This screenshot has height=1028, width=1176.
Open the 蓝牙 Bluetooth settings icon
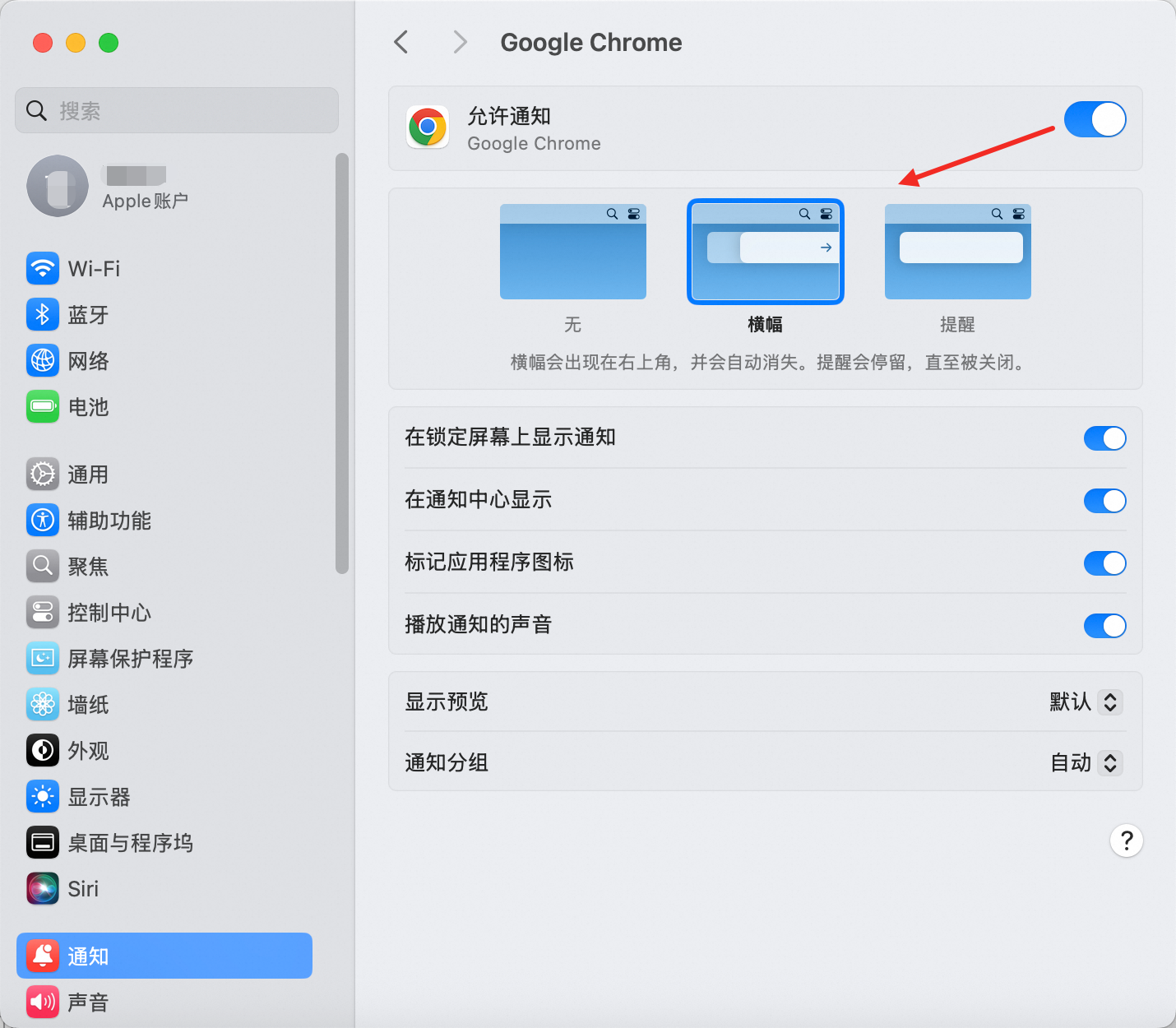(43, 314)
